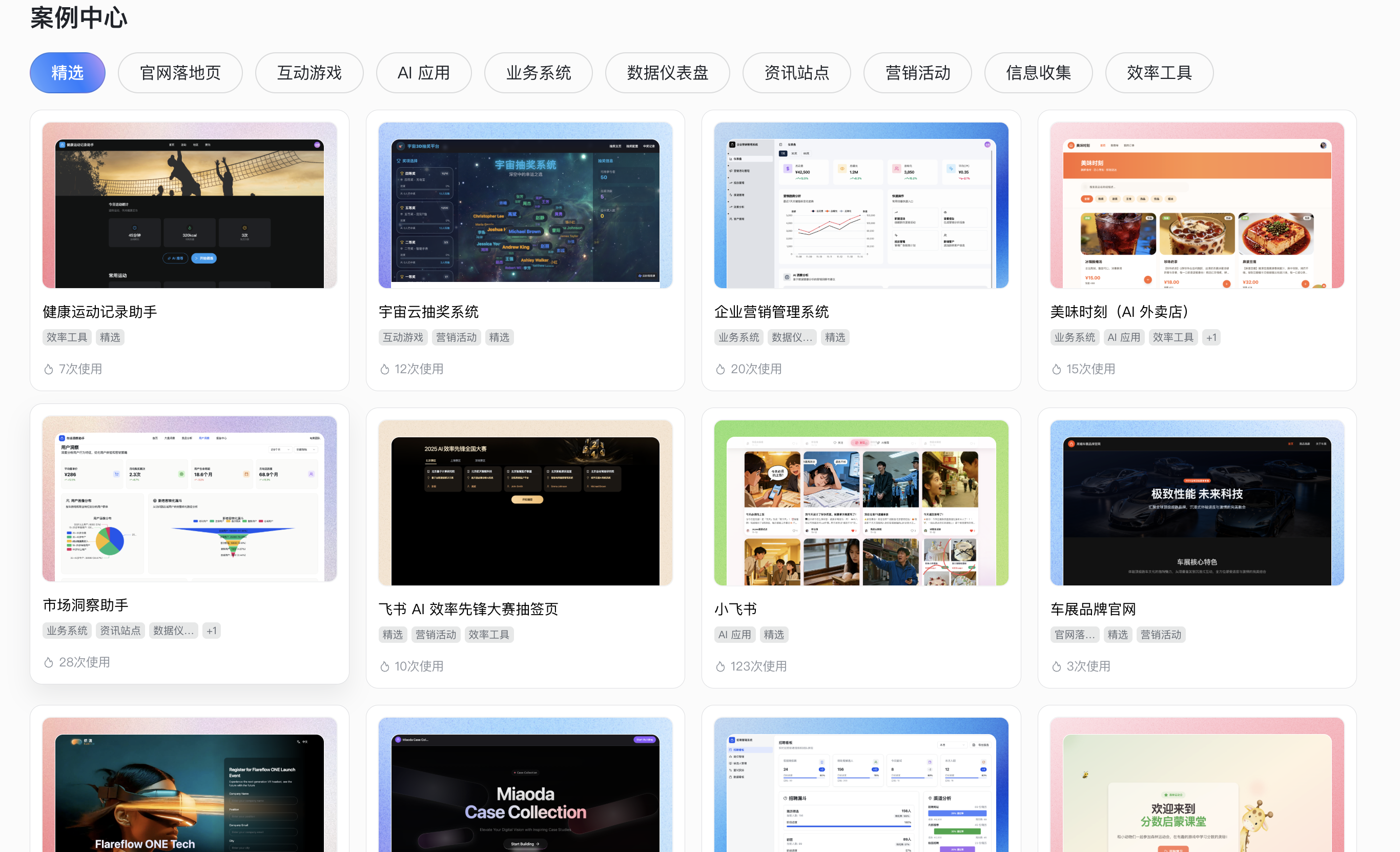The image size is (1400, 852).
Task: Open the 互动游戏 category tab
Action: click(309, 73)
